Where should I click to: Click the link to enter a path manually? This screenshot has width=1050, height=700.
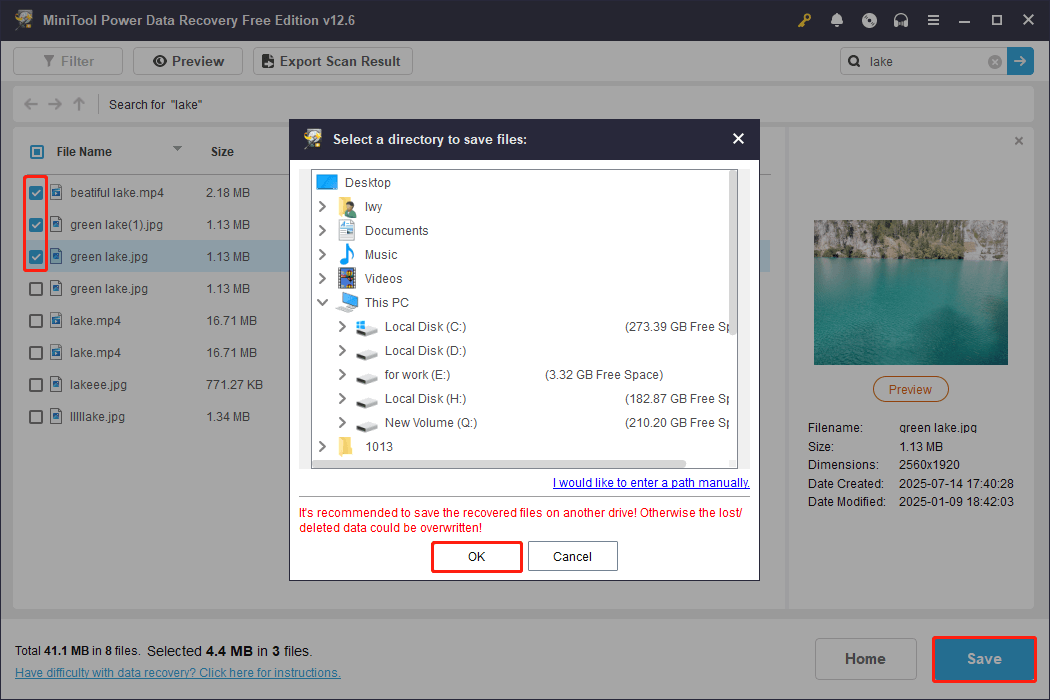coord(651,482)
